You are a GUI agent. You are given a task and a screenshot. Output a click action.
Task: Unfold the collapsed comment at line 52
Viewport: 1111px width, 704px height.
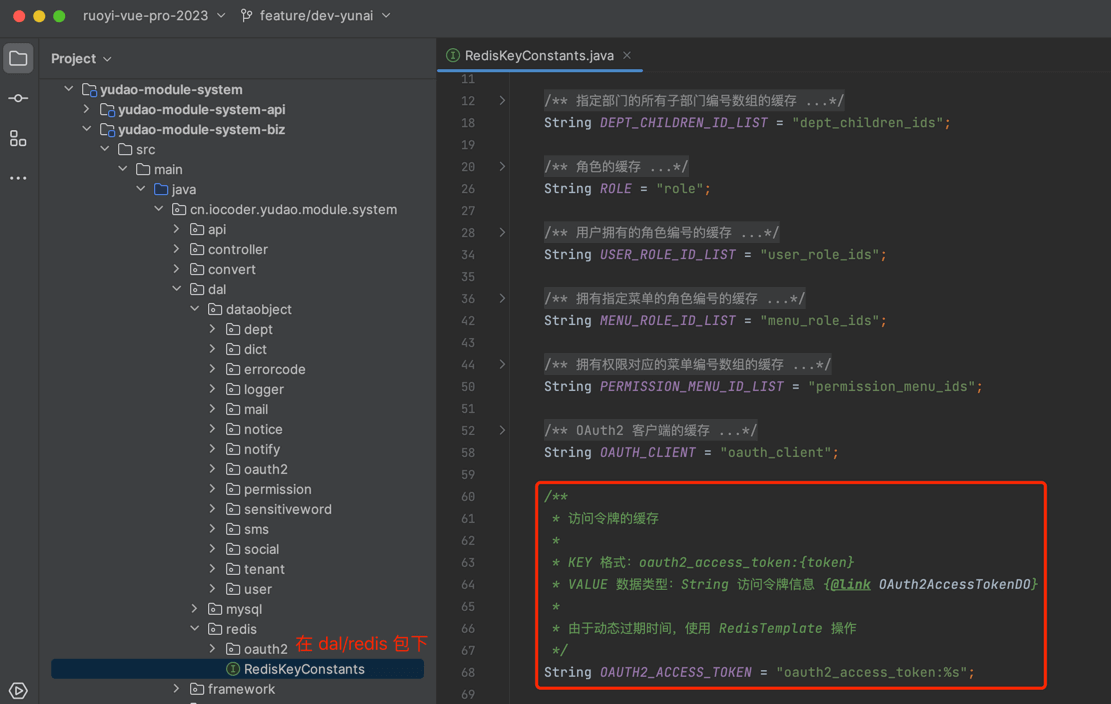click(x=502, y=431)
